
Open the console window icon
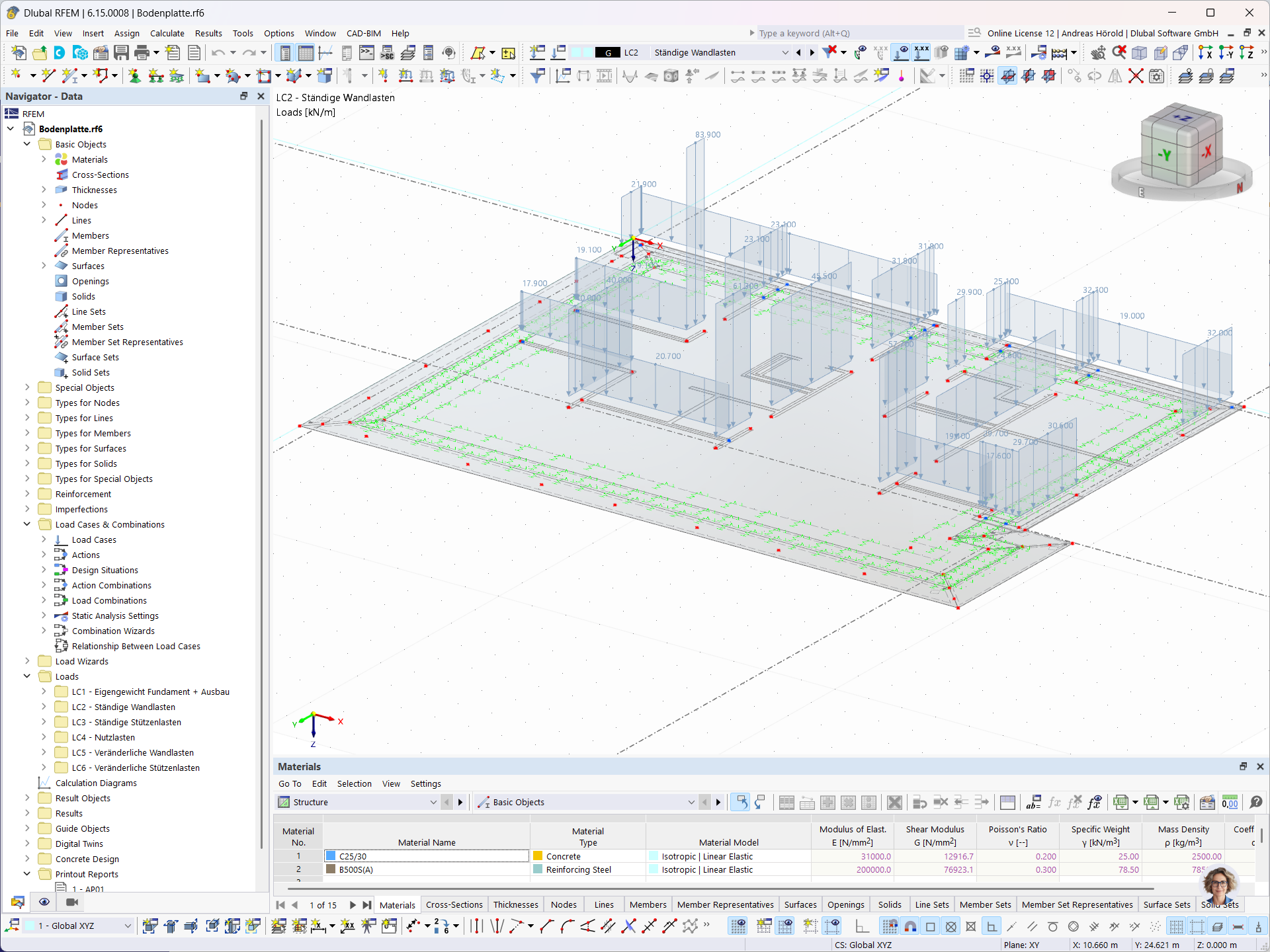click(x=366, y=53)
